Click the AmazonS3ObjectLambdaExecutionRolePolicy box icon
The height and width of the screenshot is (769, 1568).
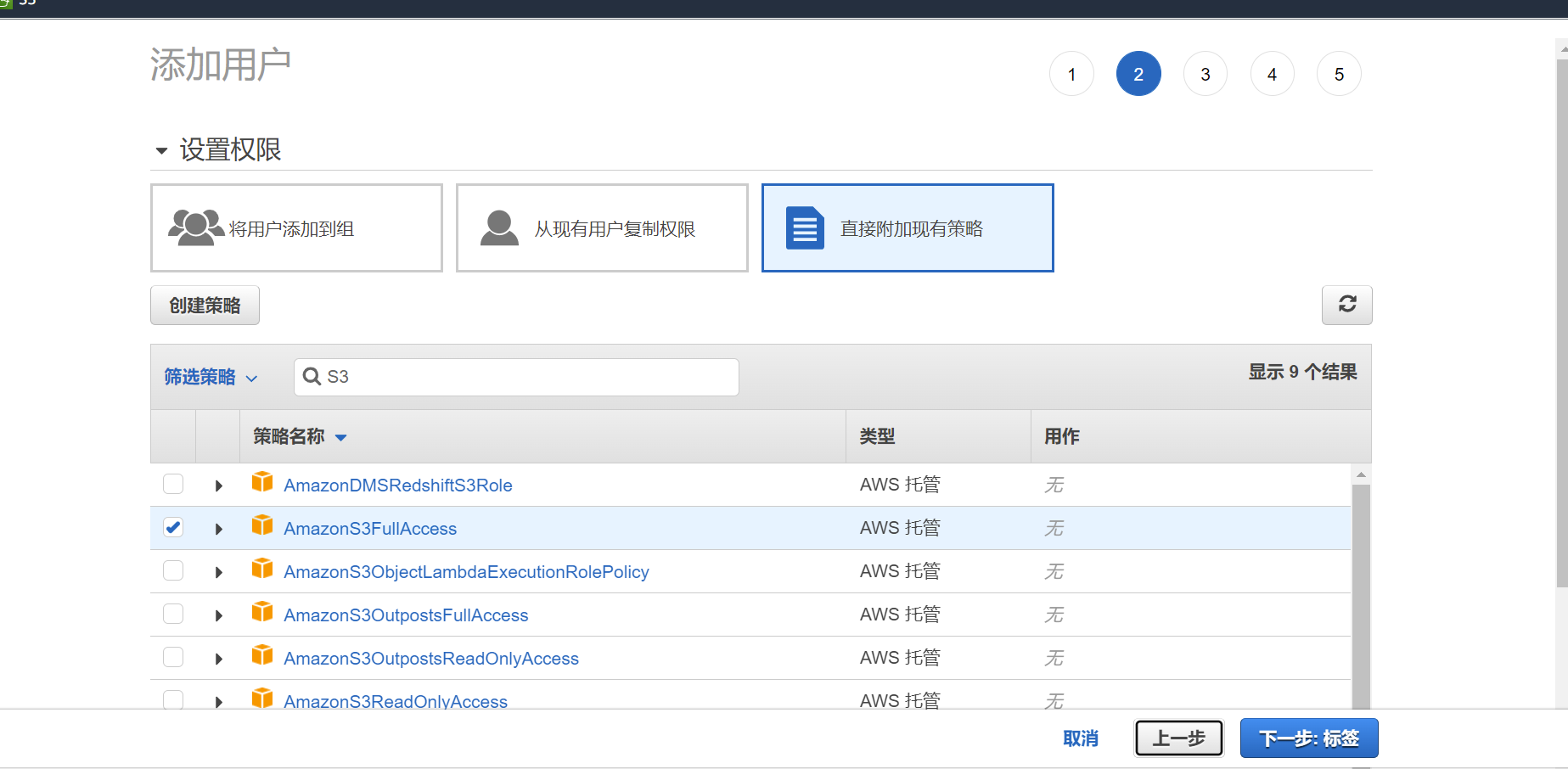tap(262, 569)
